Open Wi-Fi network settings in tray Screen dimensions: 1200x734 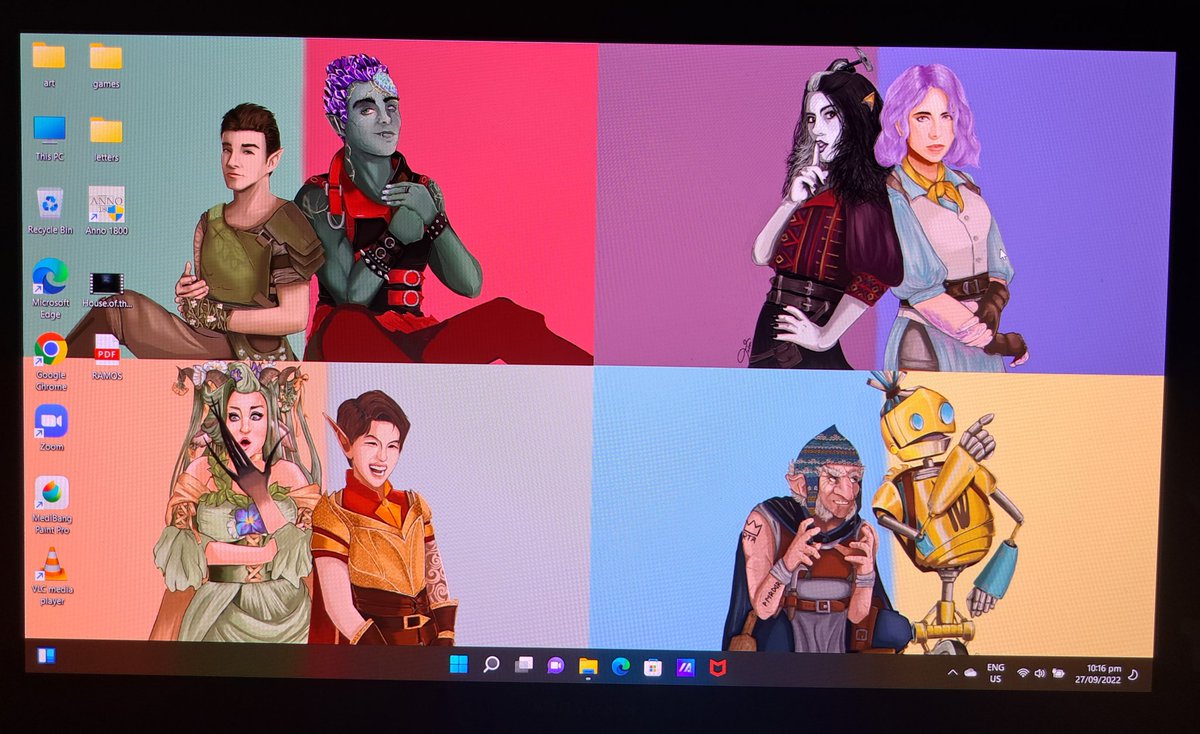1023,674
